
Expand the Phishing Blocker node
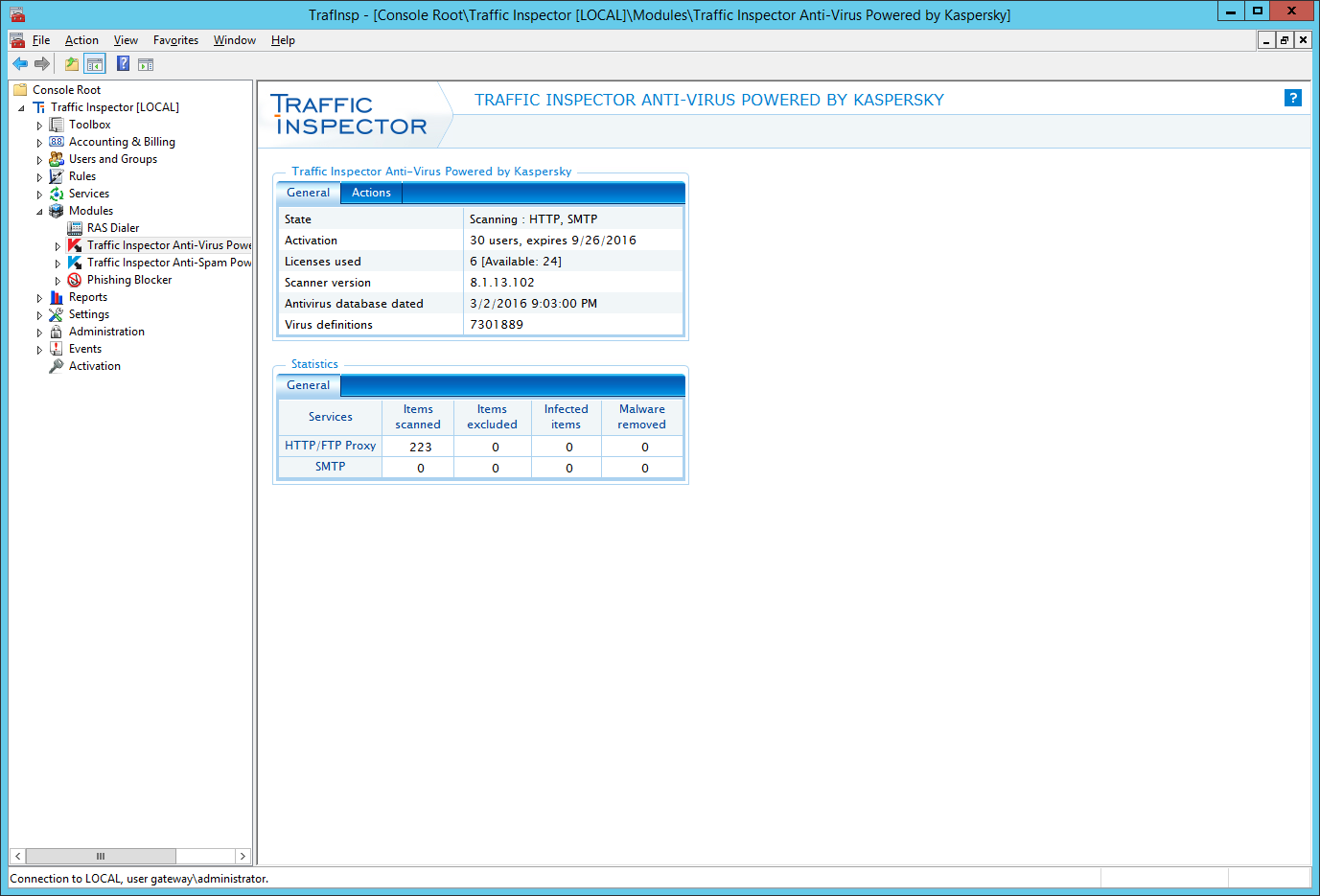point(58,281)
